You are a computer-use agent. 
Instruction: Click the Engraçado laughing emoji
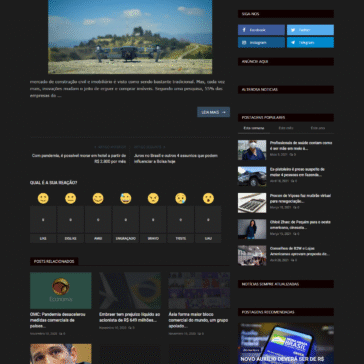tap(126, 198)
